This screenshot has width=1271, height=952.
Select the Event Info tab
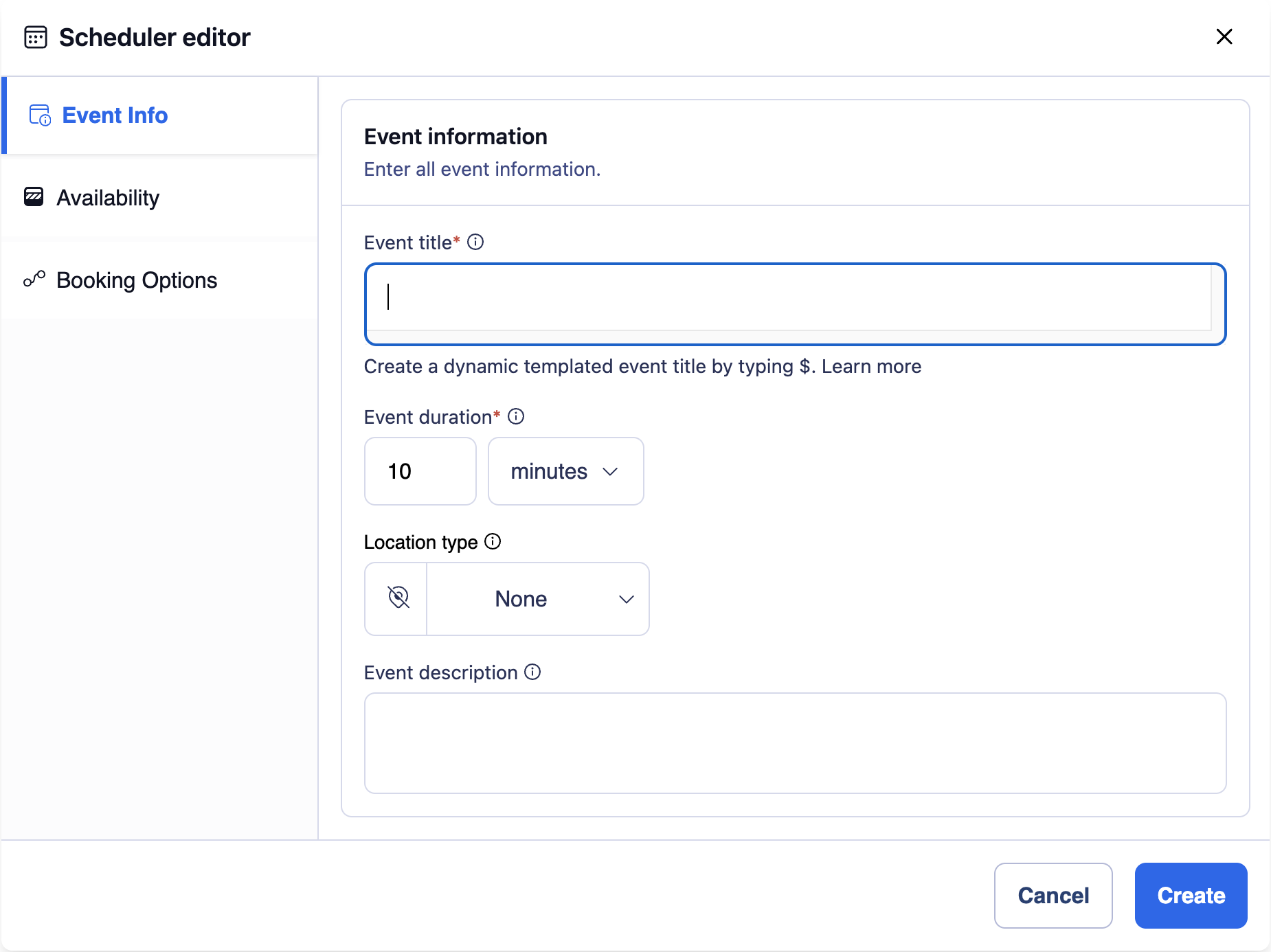(114, 115)
